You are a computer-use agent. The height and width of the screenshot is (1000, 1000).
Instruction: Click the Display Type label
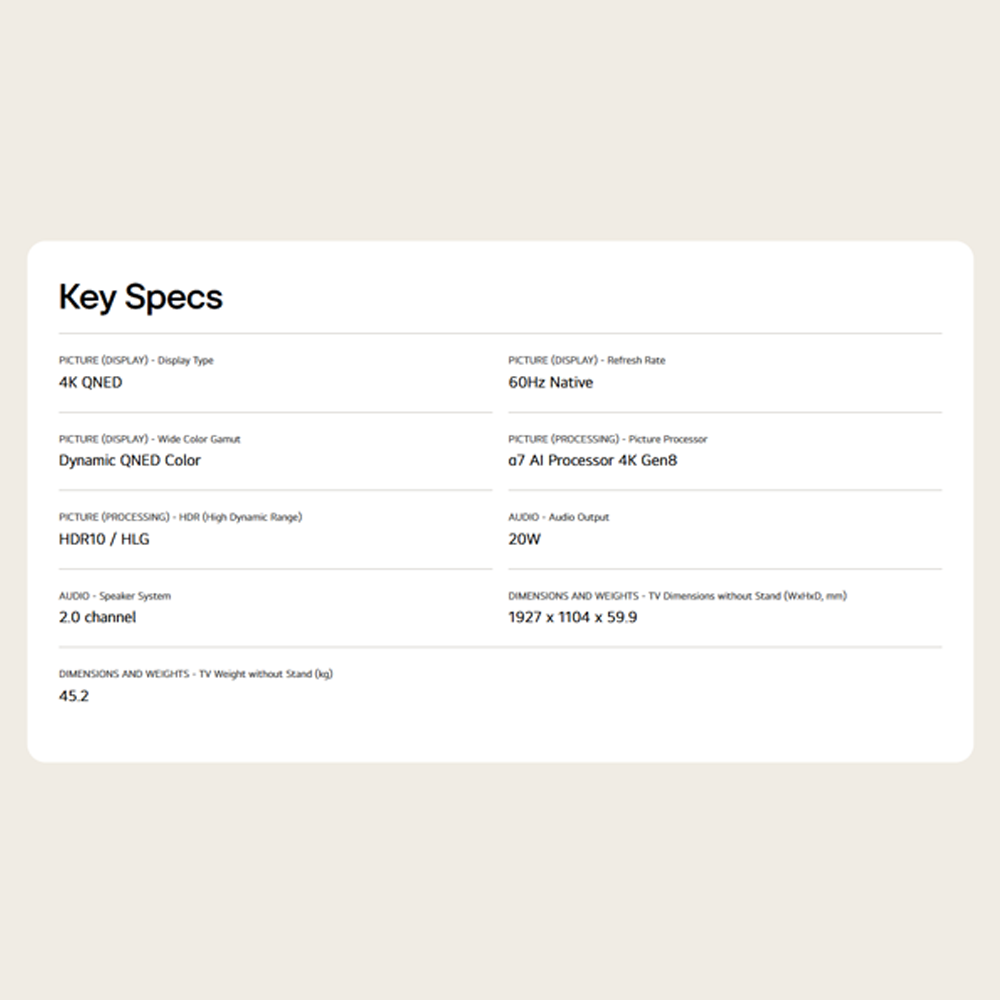[136, 360]
